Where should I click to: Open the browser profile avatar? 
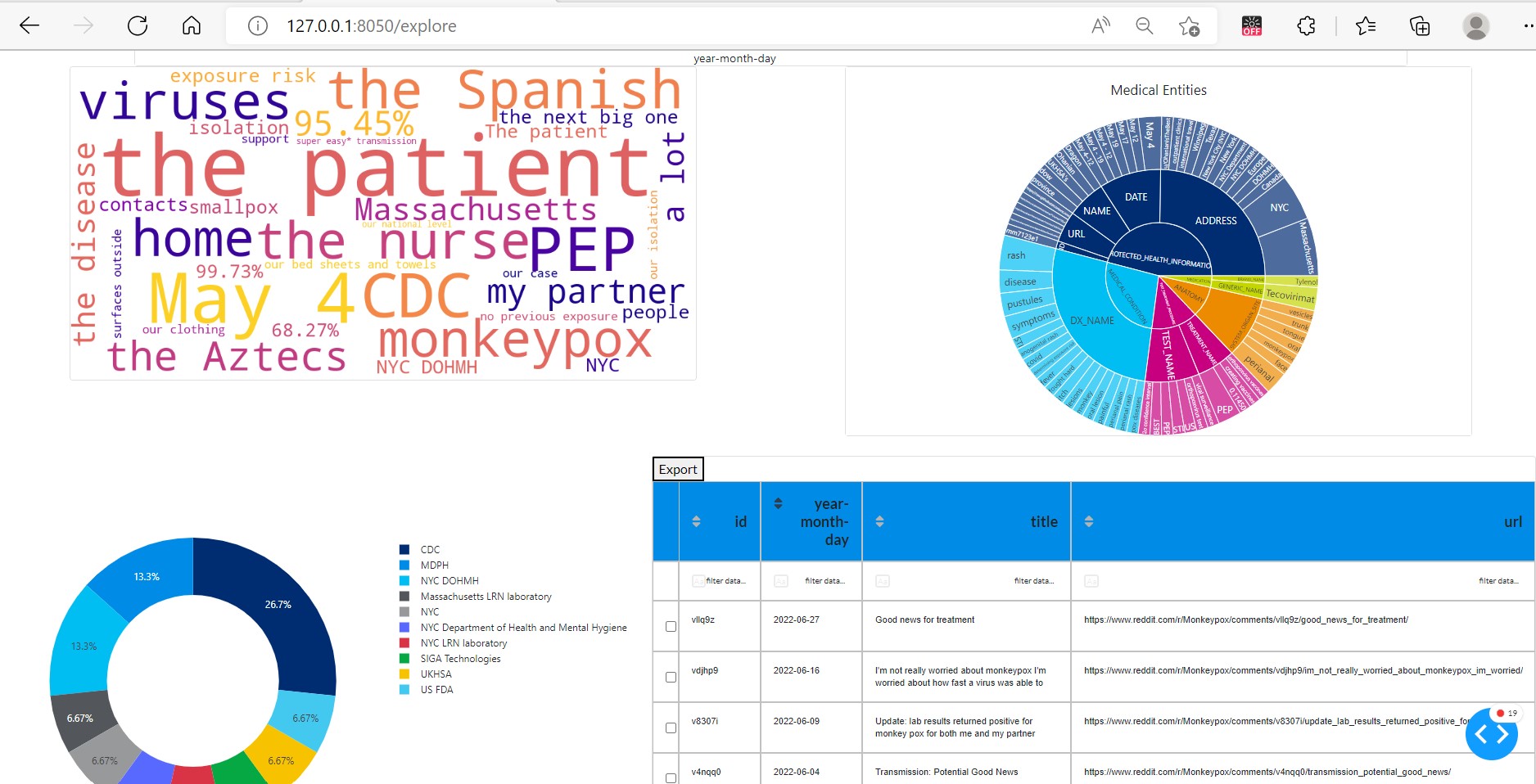coord(1475,26)
